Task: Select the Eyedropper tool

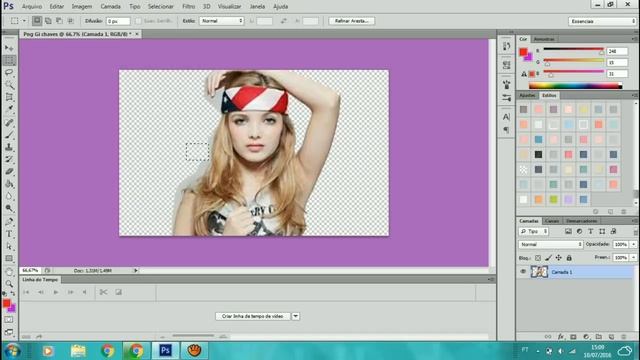Action: (9, 109)
